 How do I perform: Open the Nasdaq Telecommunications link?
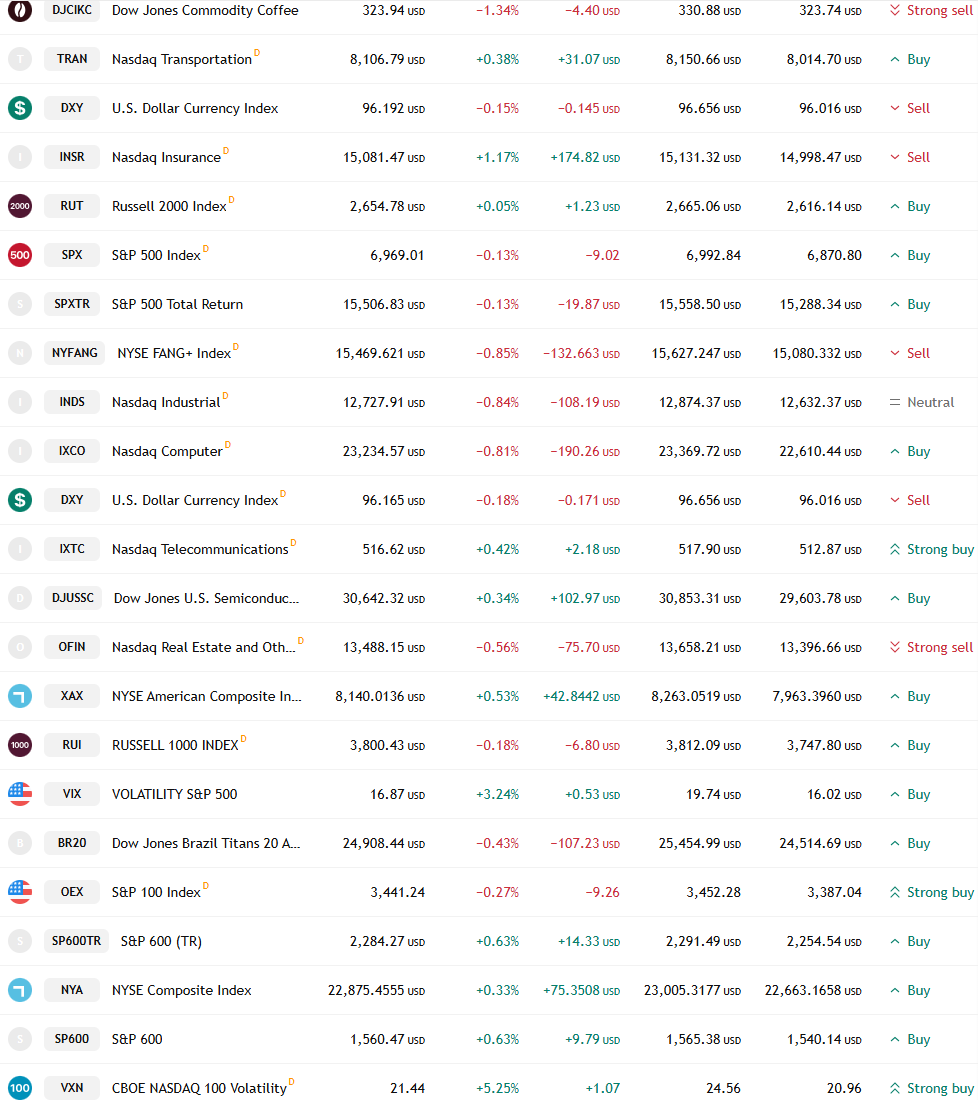point(200,549)
